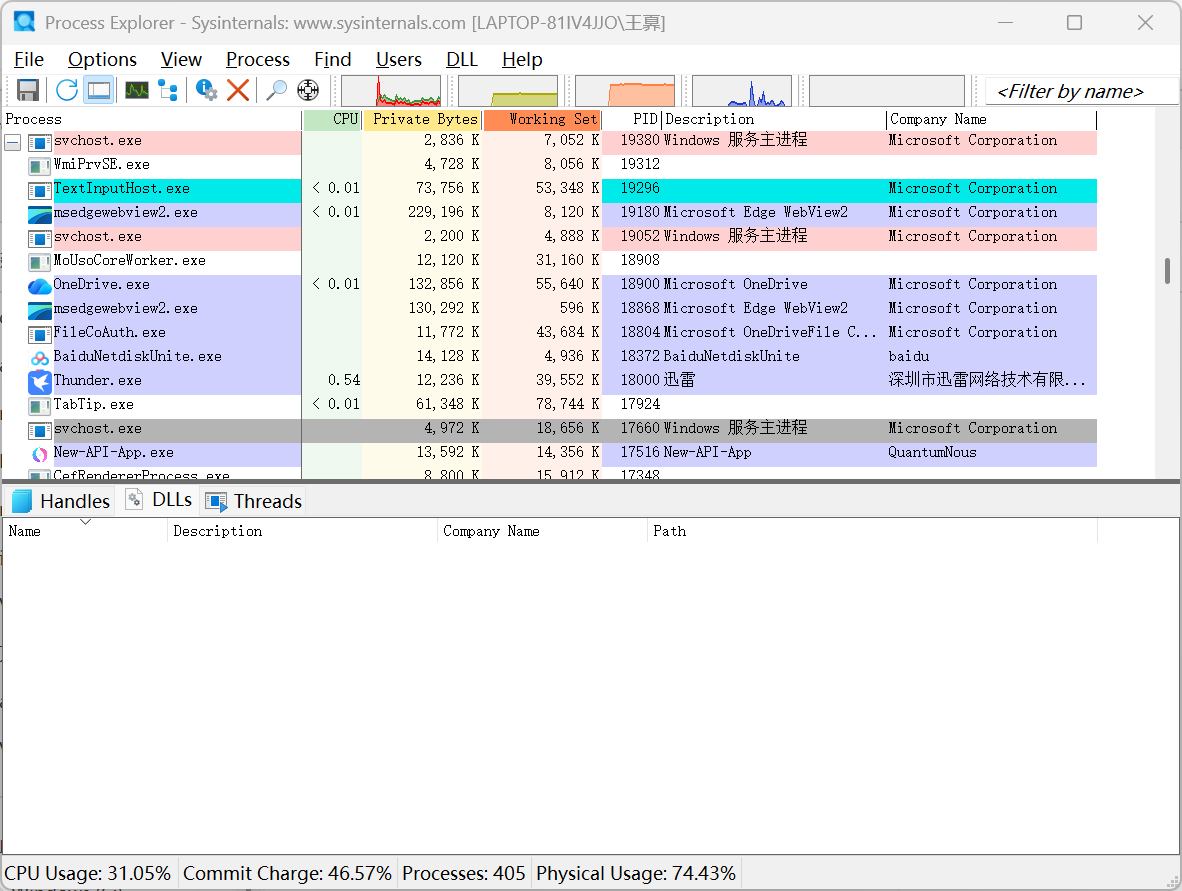1182x891 pixels.
Task: Toggle the process tree view icon
Action: click(168, 90)
